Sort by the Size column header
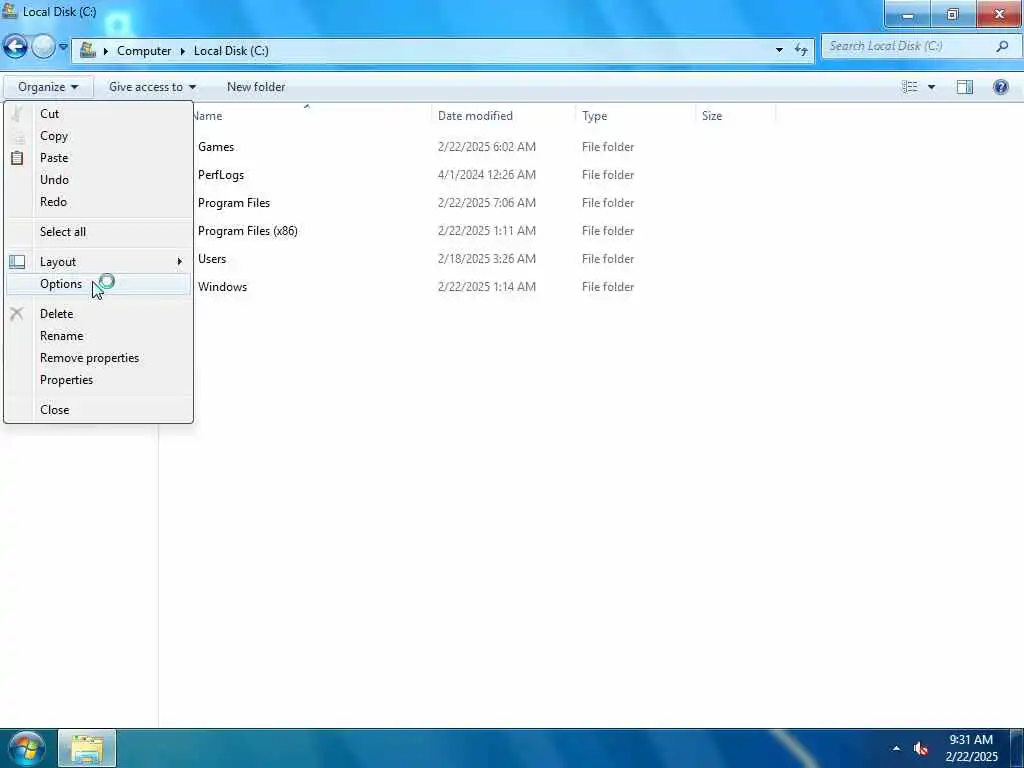The image size is (1024, 768). (735, 116)
